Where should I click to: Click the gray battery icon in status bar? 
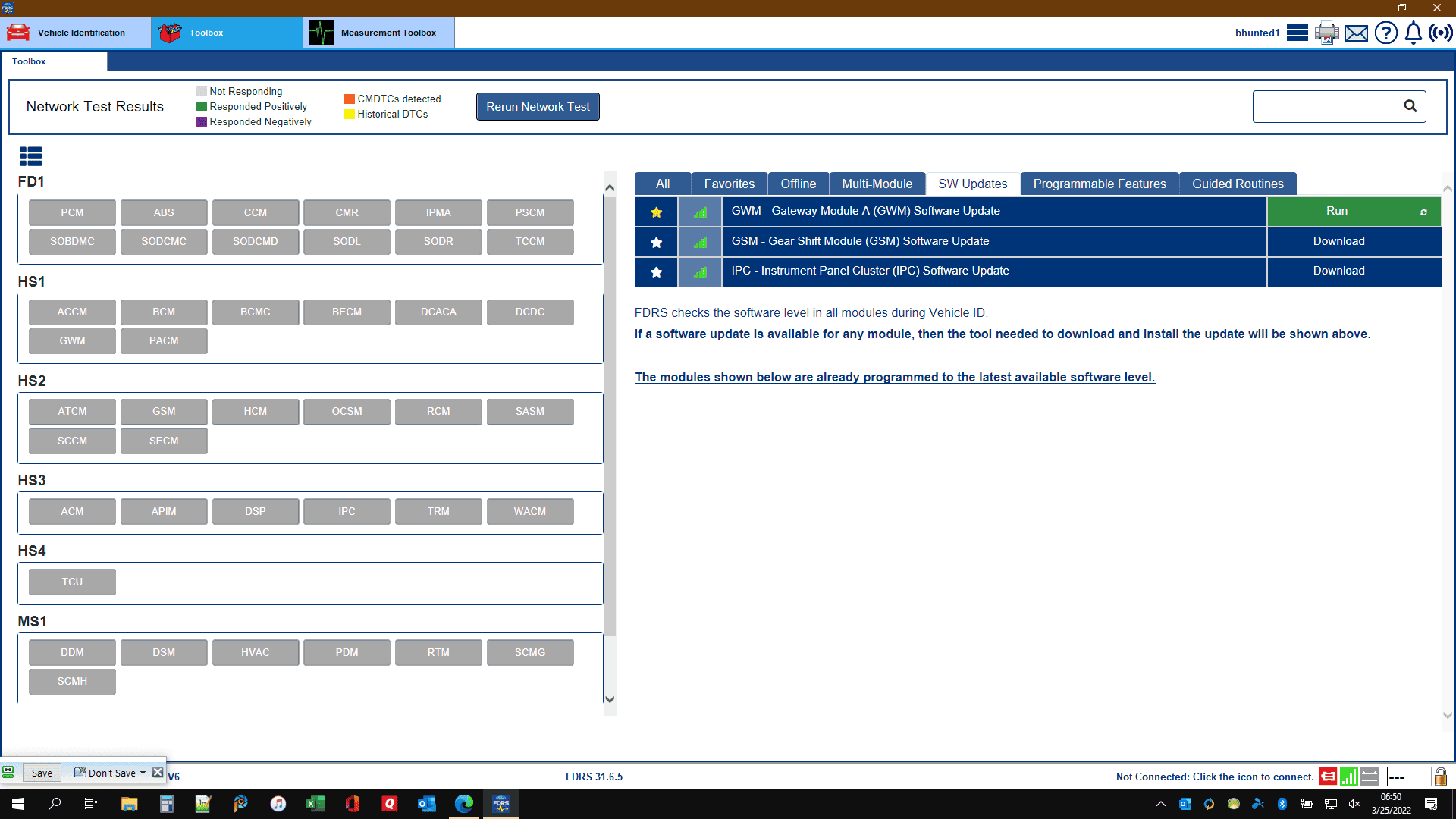(x=1370, y=777)
